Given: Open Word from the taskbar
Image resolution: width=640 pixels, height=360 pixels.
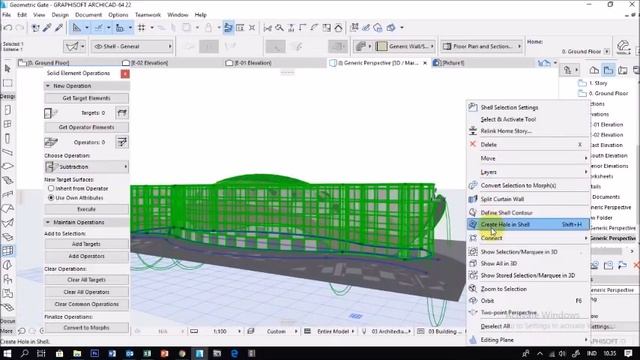Looking at the screenshot, I should coord(112,353).
